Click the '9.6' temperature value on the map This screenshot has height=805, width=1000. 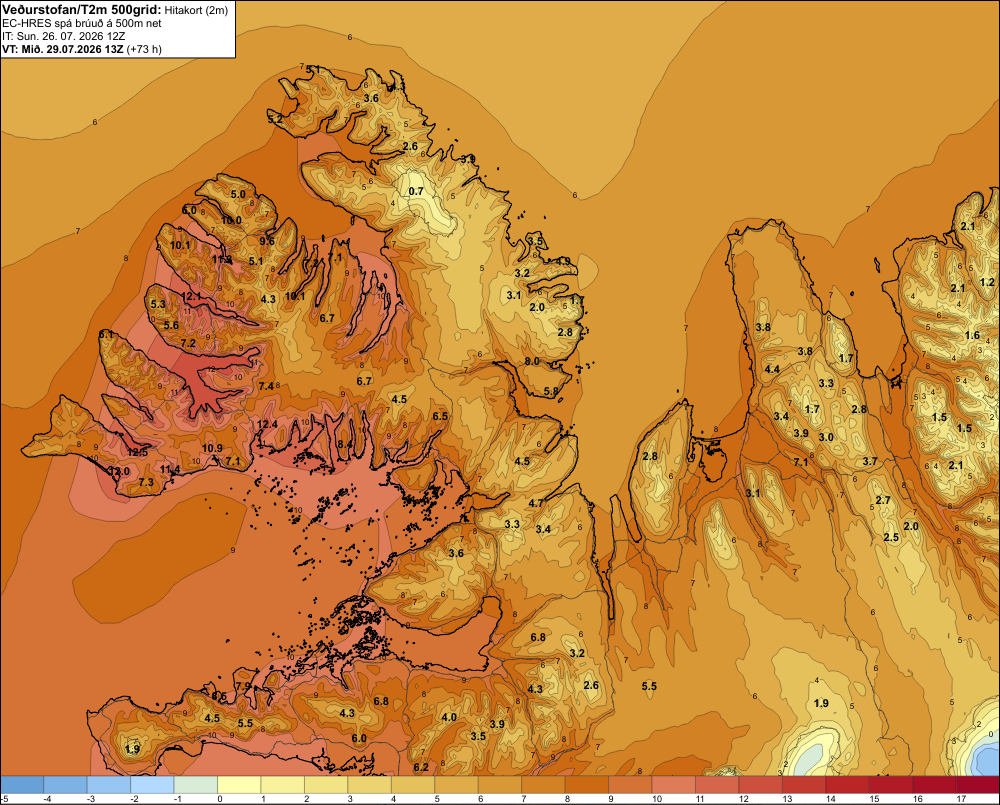coord(267,241)
